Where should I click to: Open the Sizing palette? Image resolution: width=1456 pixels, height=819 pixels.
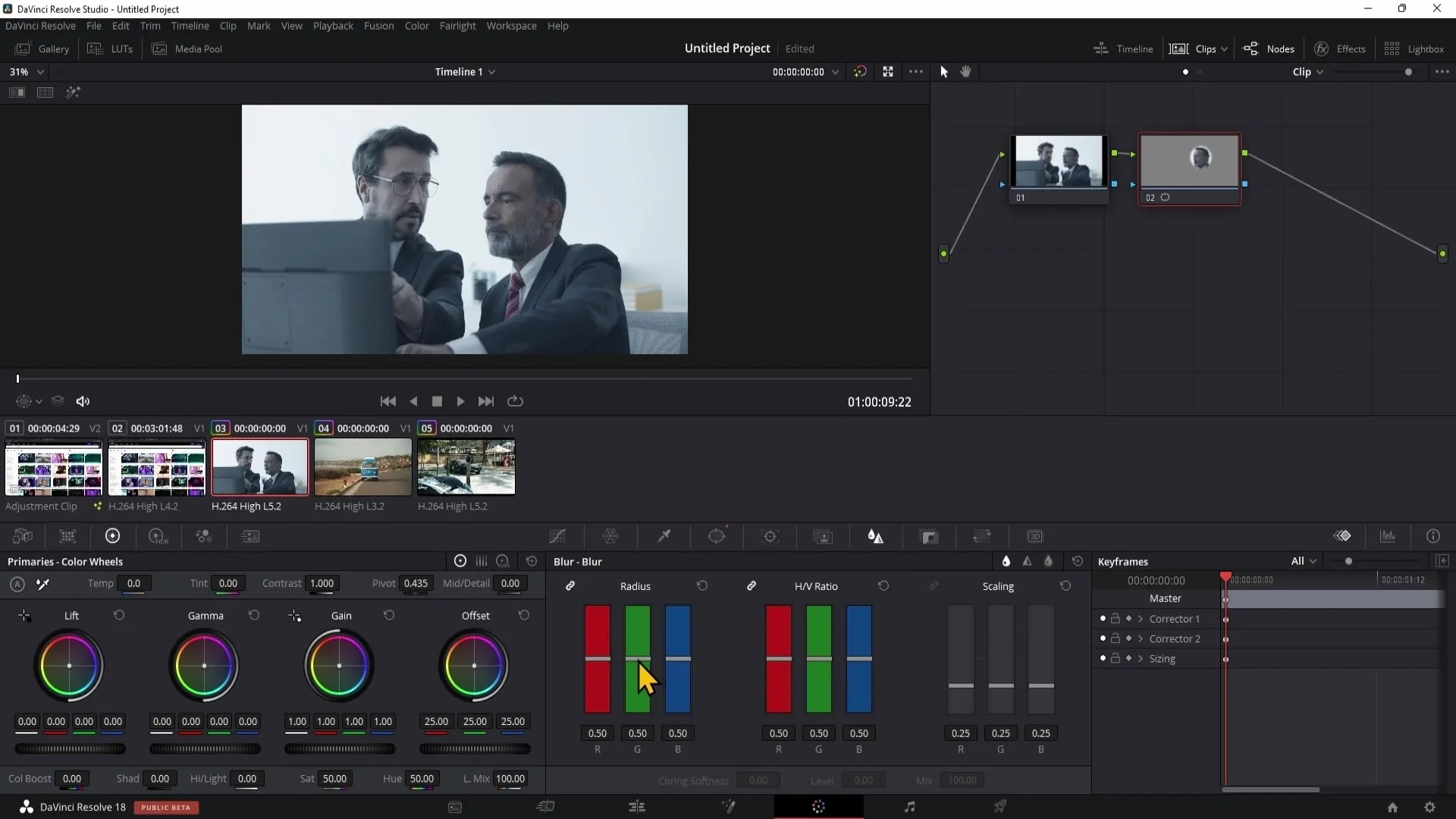982,536
